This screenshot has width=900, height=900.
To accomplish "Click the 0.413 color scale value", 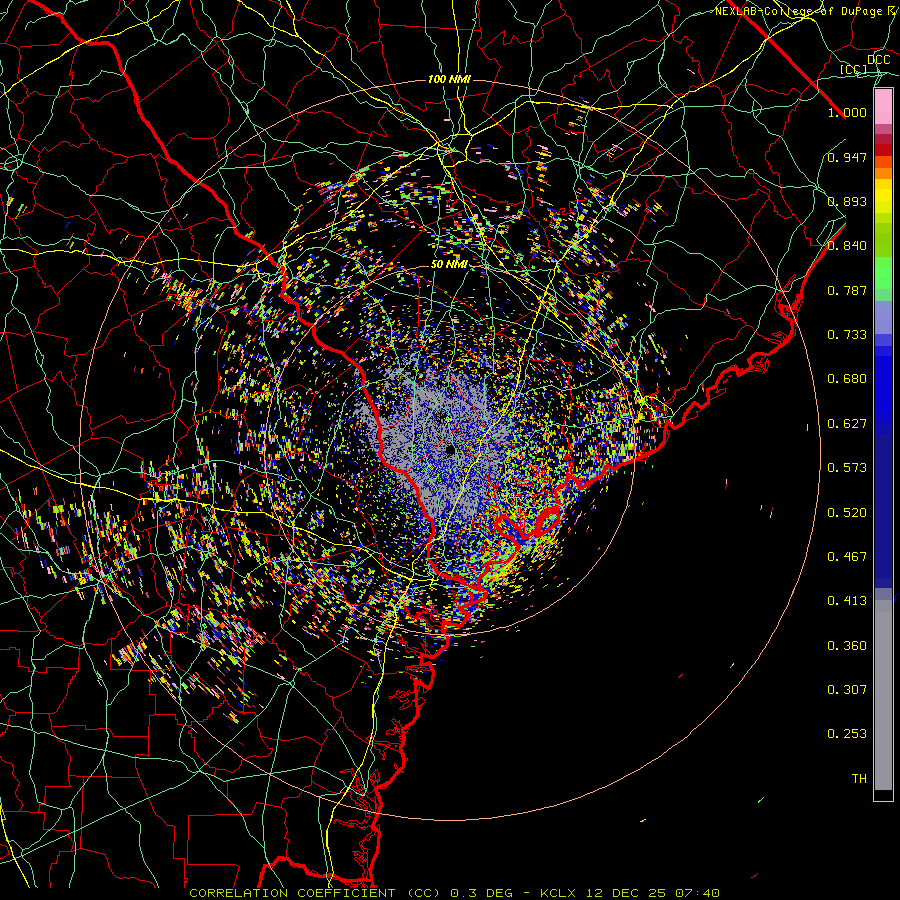I will 847,601.
